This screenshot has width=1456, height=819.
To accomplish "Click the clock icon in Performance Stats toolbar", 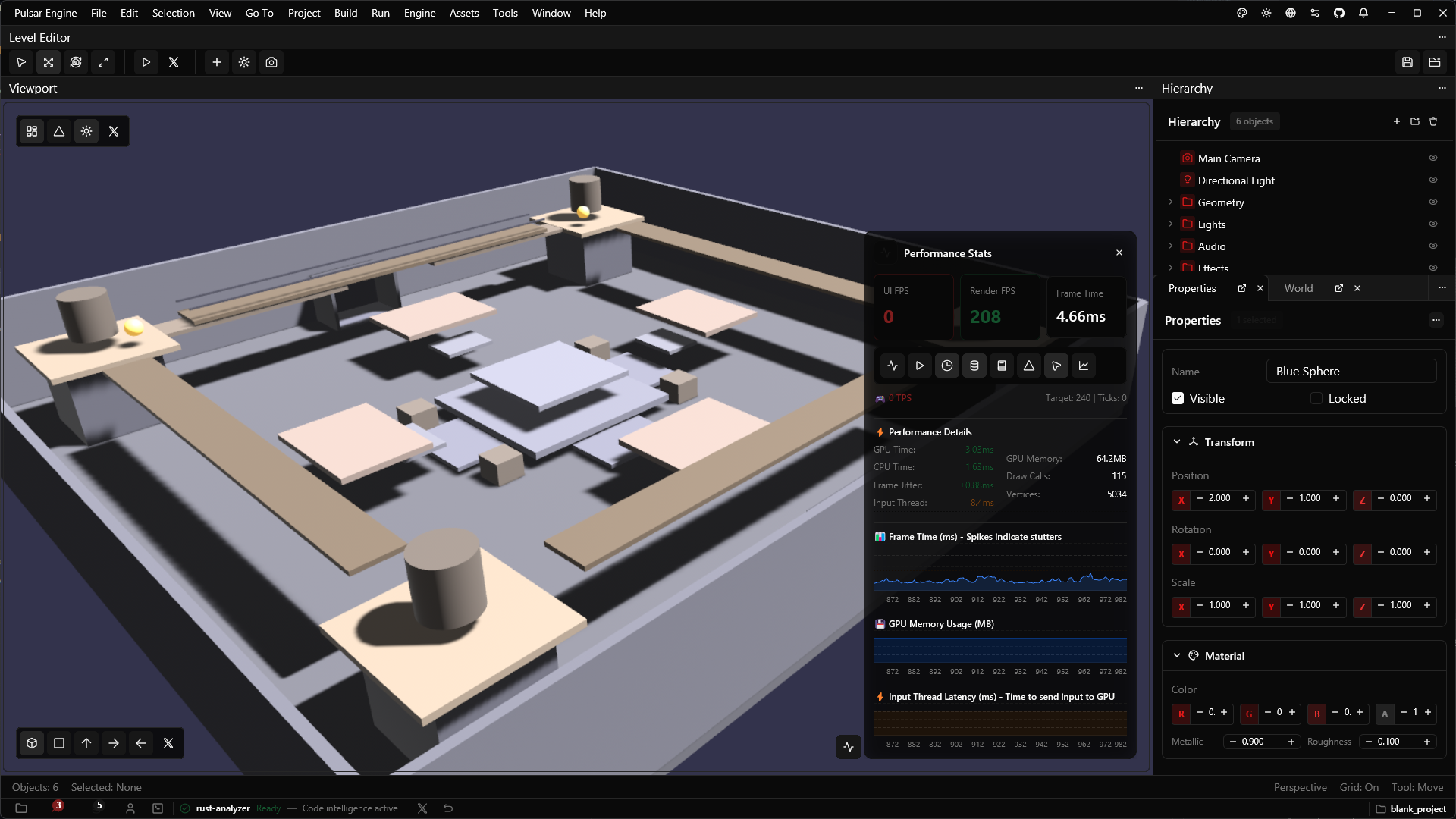I will point(947,366).
